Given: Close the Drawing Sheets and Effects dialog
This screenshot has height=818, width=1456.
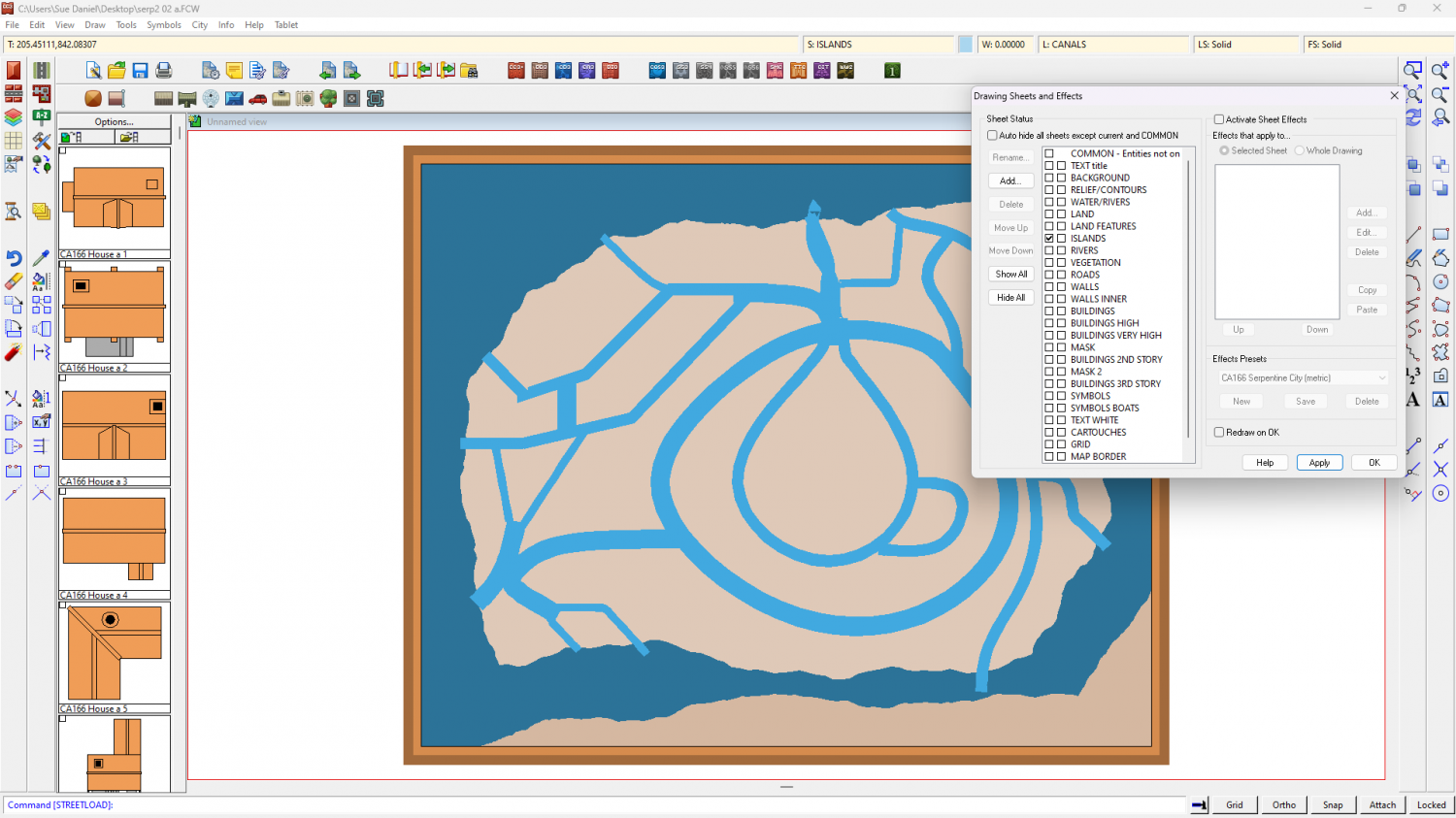Looking at the screenshot, I should coord(1394,96).
